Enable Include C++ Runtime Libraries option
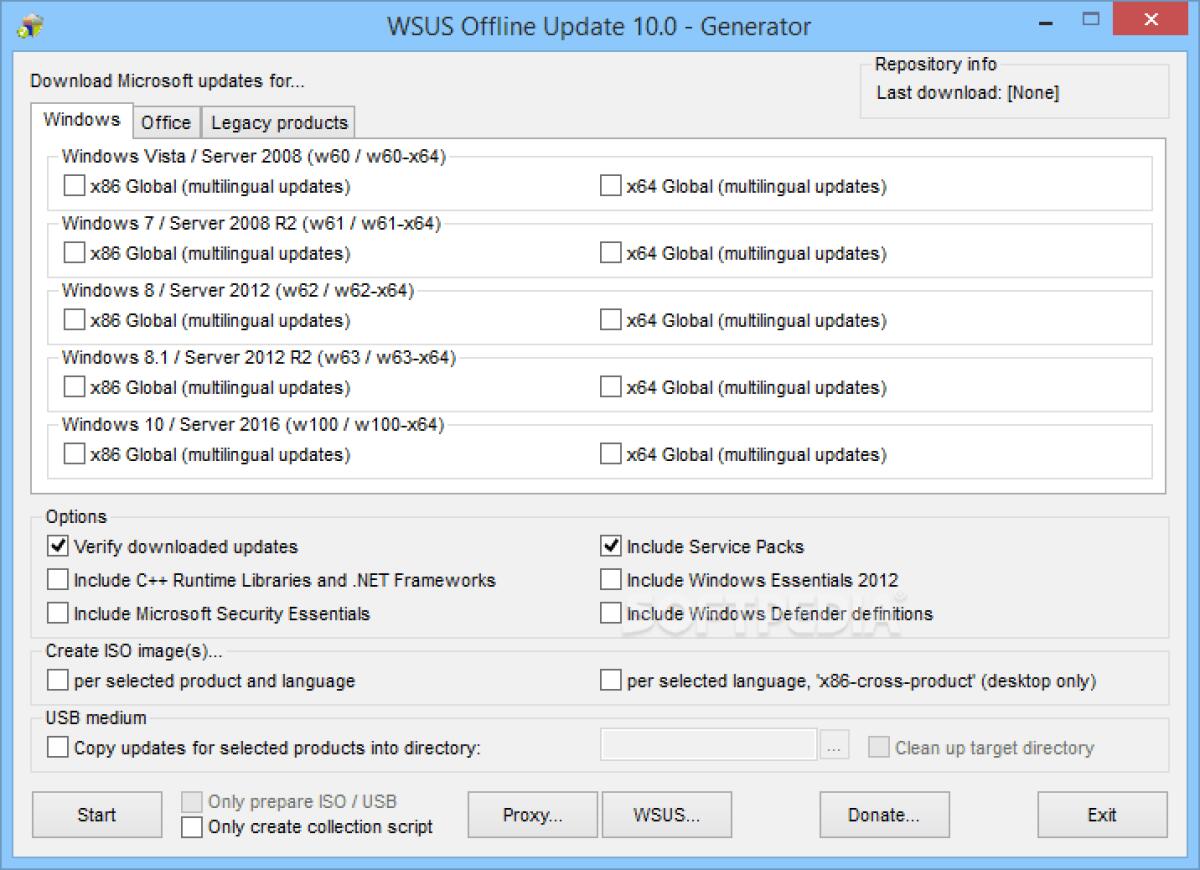This screenshot has height=870, width=1200. (x=57, y=579)
